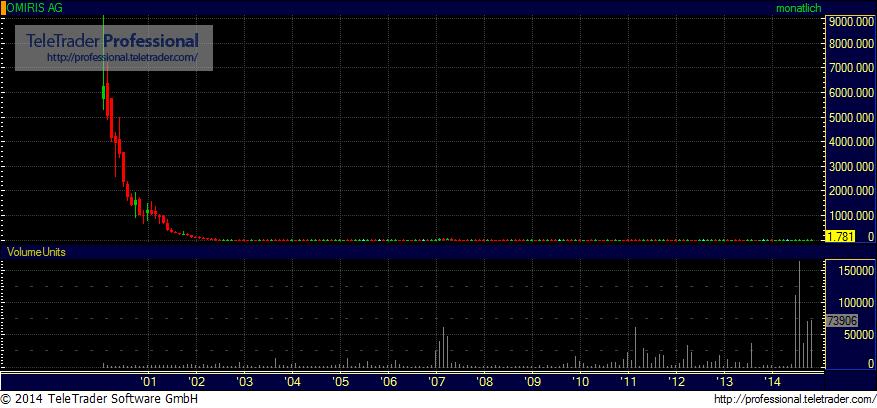Click the '13 year label on time axis
Screen dimensions: 877x408
725,382
